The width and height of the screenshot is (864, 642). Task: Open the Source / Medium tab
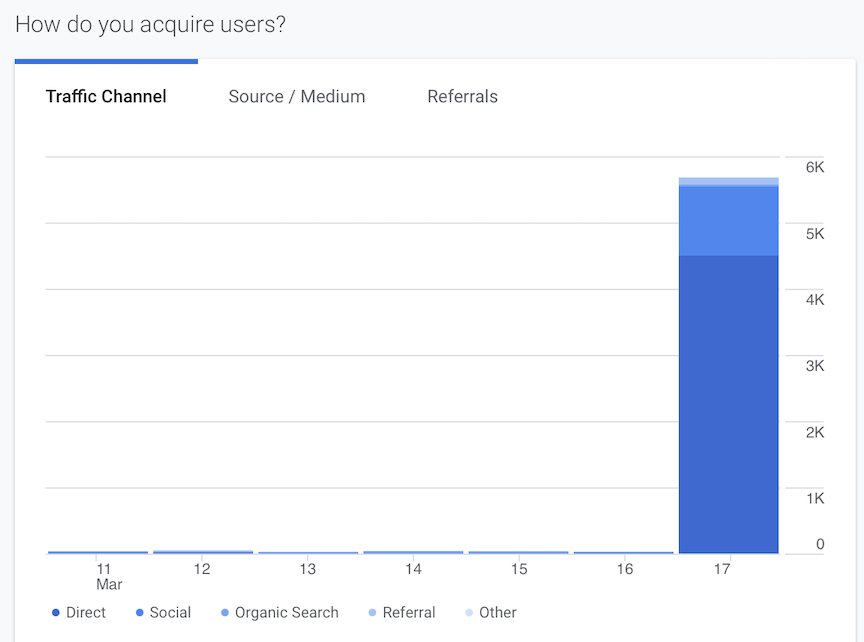tap(297, 97)
